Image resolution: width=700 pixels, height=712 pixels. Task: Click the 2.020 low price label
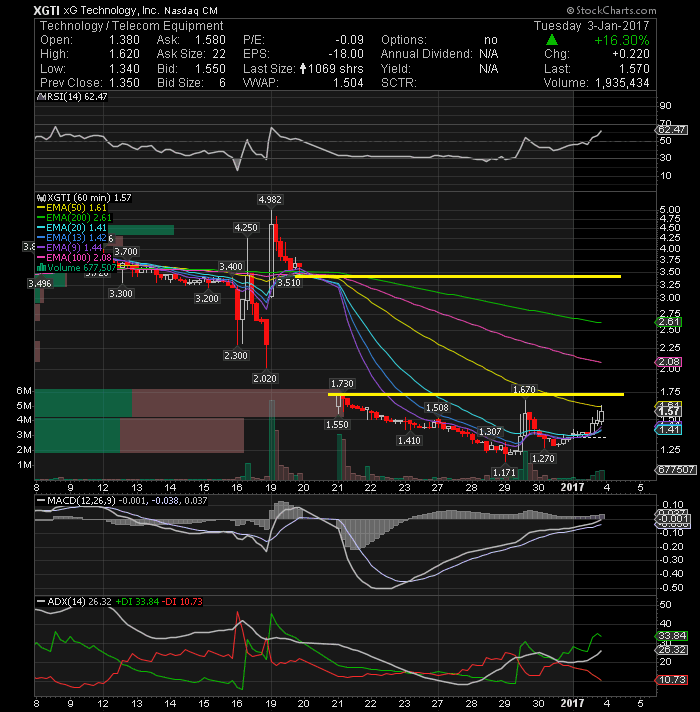pyautogui.click(x=265, y=379)
